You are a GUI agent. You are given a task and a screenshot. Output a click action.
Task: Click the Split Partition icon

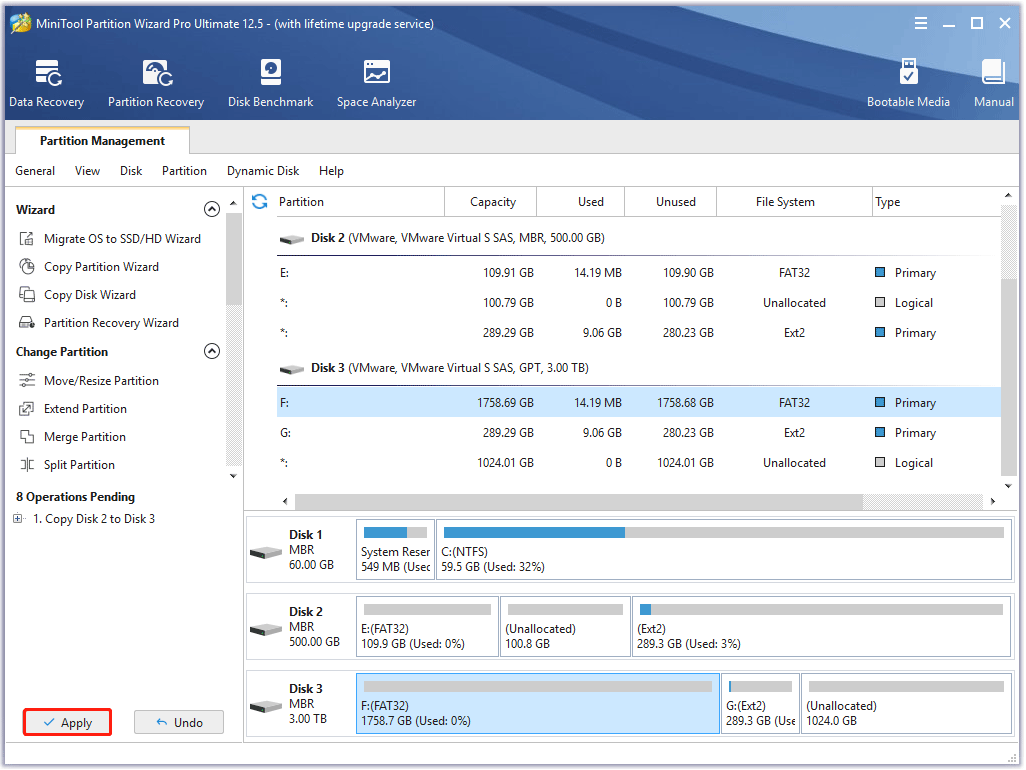[x=27, y=465]
